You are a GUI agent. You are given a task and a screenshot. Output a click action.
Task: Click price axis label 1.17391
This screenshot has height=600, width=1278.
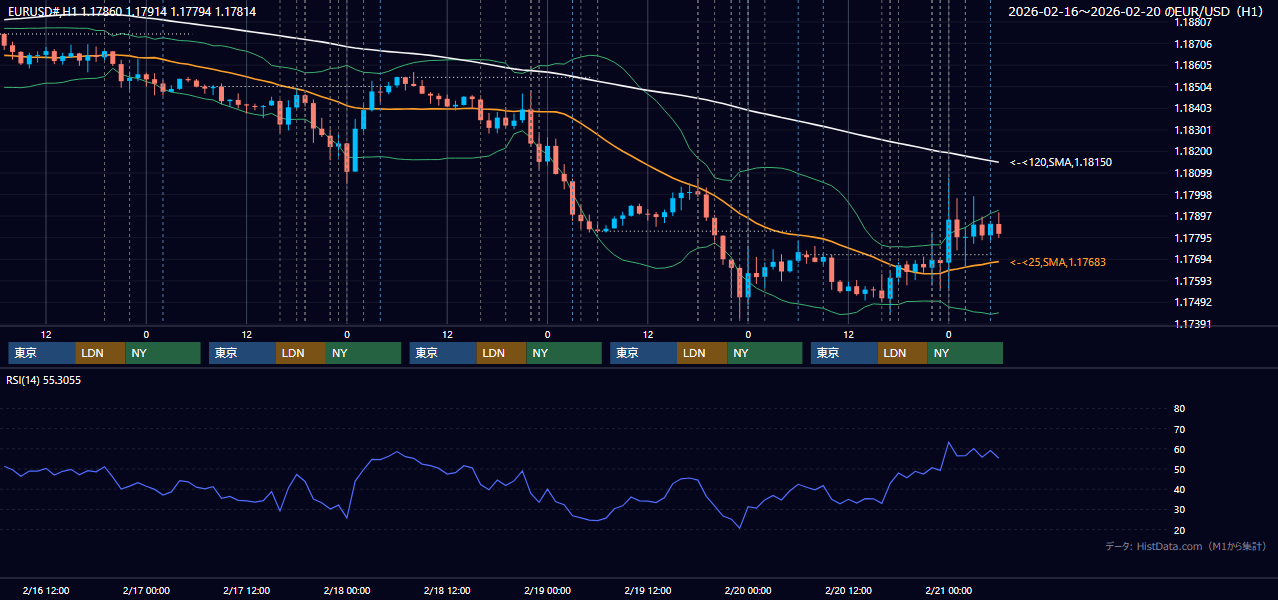coord(1193,324)
